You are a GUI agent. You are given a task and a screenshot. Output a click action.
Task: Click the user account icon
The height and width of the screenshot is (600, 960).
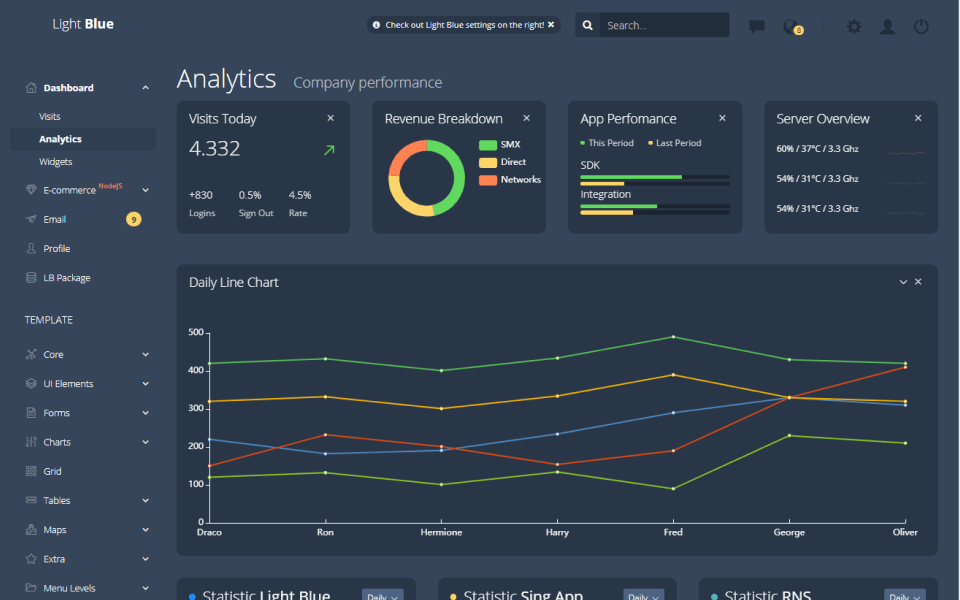(x=887, y=27)
